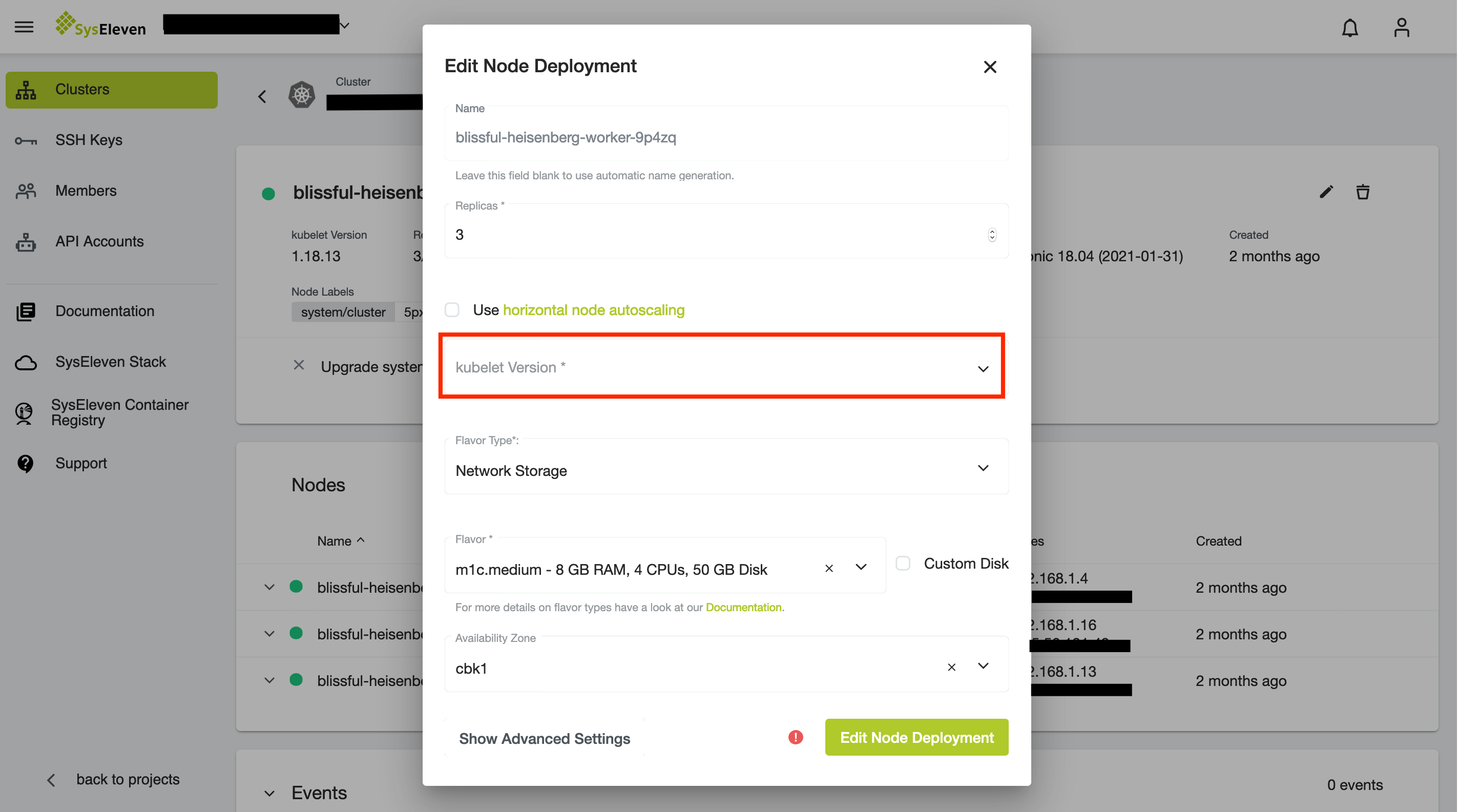Open the Flavor Type dropdown
Image resolution: width=1458 pixels, height=812 pixels.
click(x=726, y=466)
